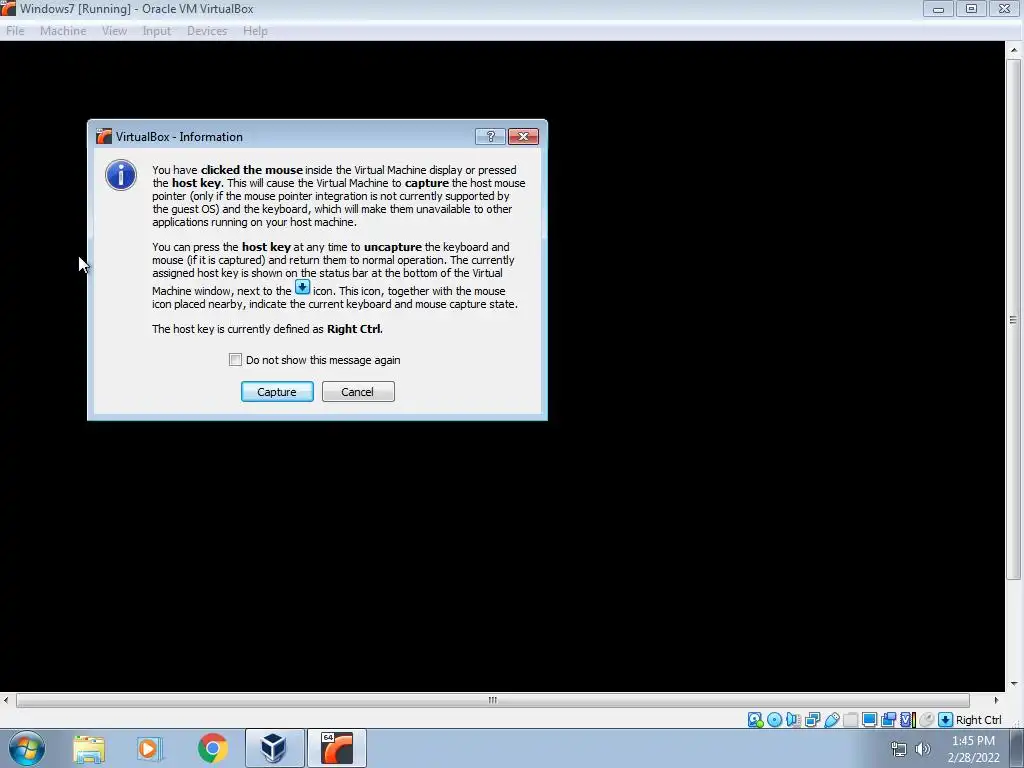
Task: Click the blue information icon in dialog
Action: [x=121, y=175]
